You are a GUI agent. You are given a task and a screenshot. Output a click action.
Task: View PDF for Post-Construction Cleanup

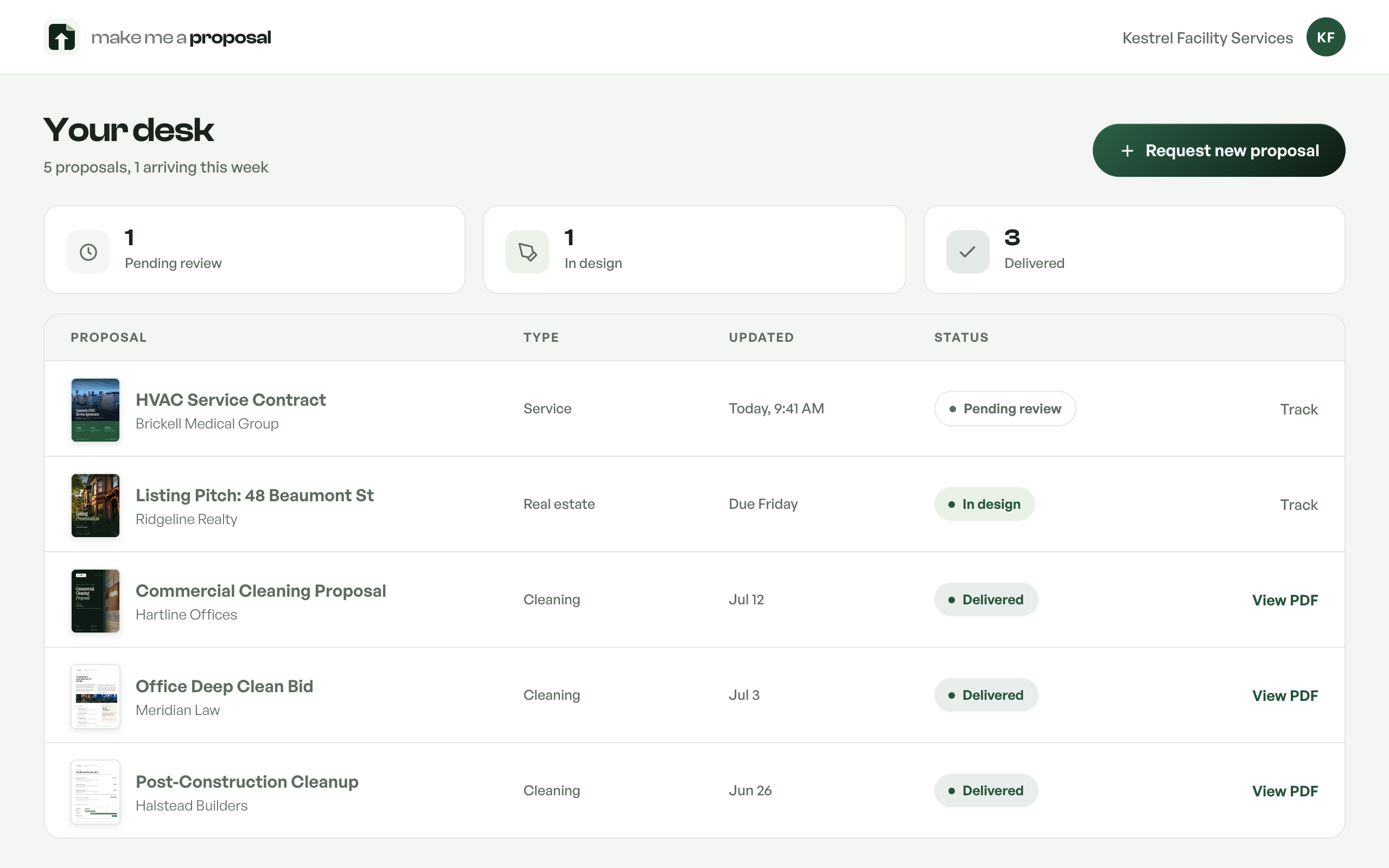[1285, 791]
